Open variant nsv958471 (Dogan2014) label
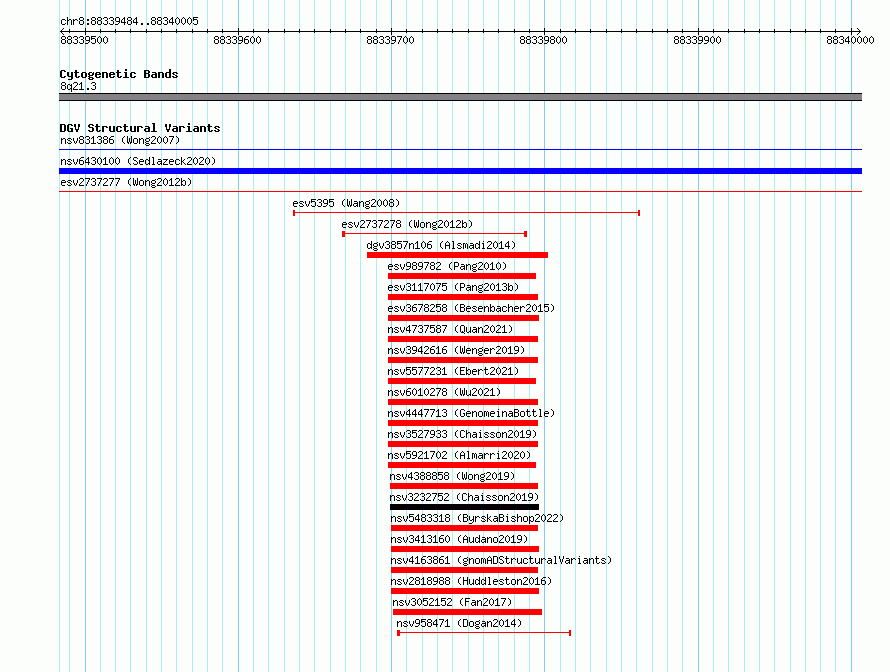 [x=459, y=623]
